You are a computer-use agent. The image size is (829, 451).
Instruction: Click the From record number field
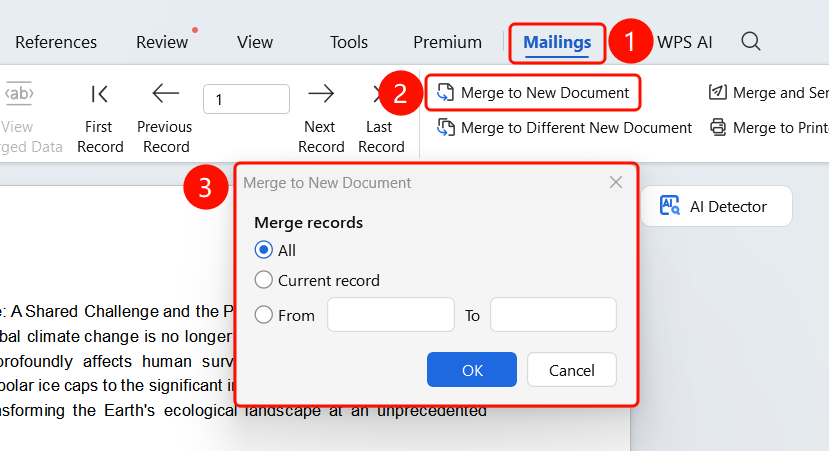[x=391, y=315]
